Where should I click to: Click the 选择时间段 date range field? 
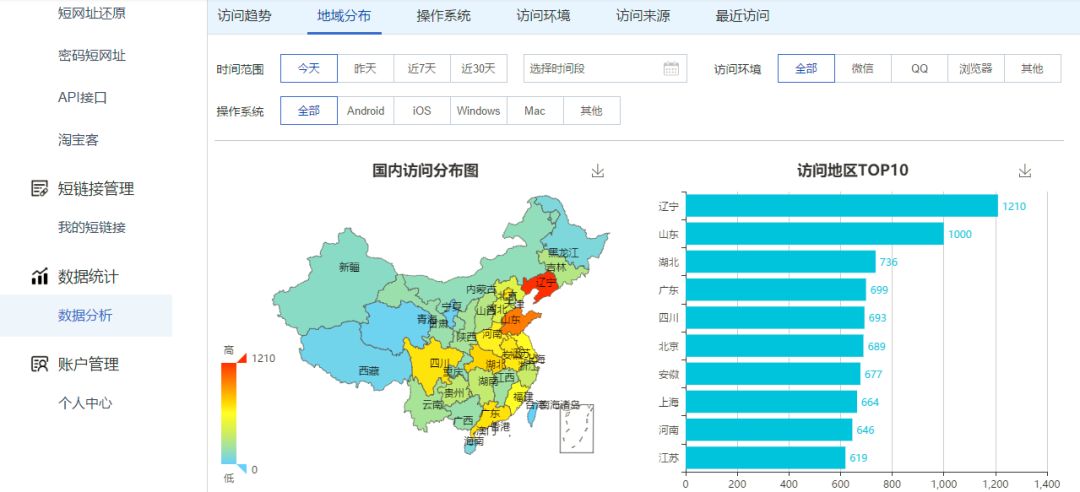tap(590, 69)
